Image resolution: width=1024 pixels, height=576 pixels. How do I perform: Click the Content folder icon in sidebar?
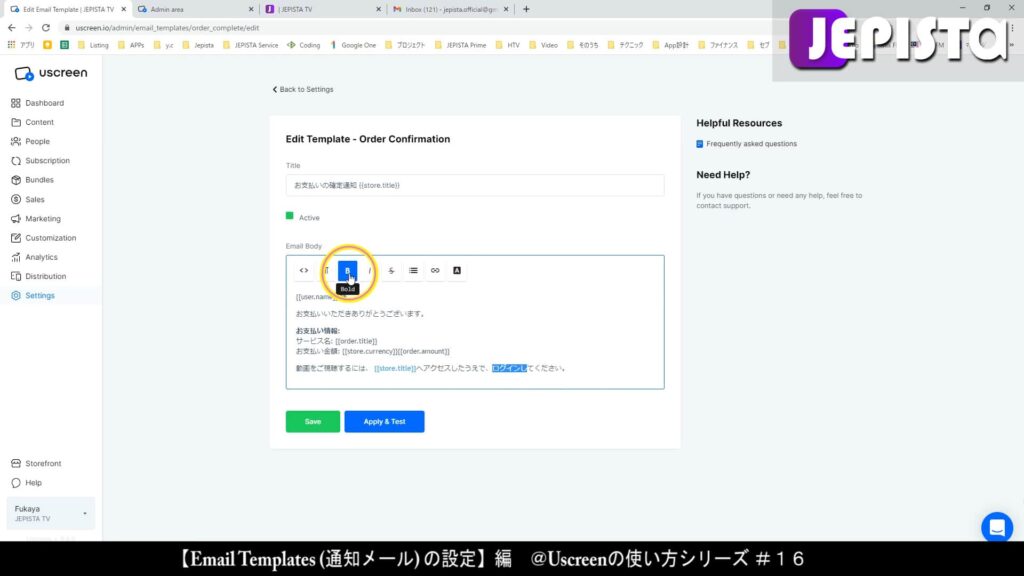(x=16, y=122)
